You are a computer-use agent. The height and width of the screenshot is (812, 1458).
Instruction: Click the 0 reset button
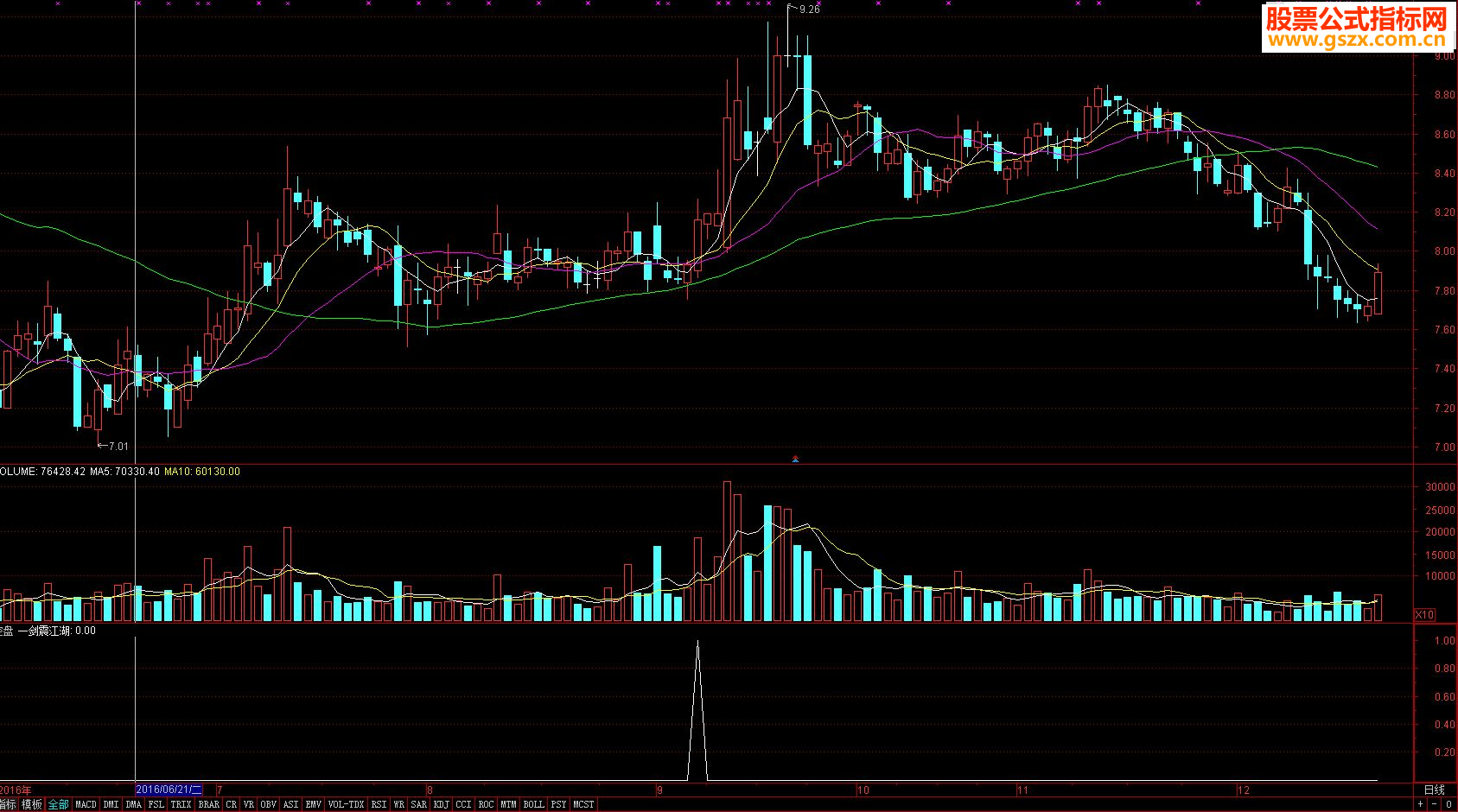[1448, 804]
